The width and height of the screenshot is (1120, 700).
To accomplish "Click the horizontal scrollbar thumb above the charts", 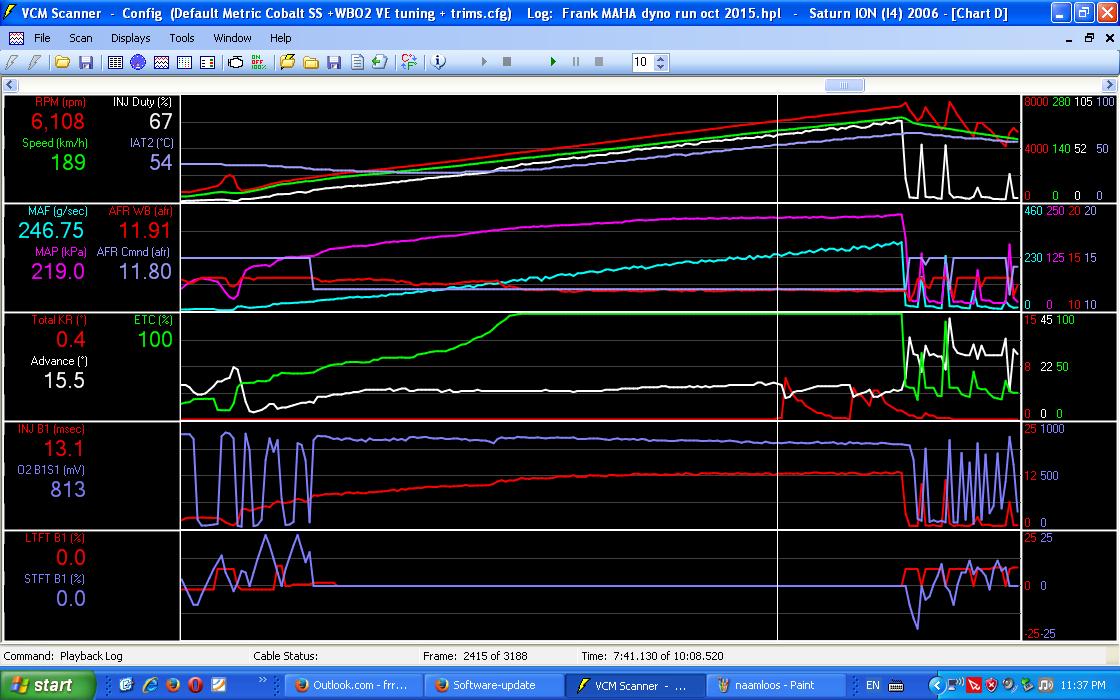I will [844, 85].
